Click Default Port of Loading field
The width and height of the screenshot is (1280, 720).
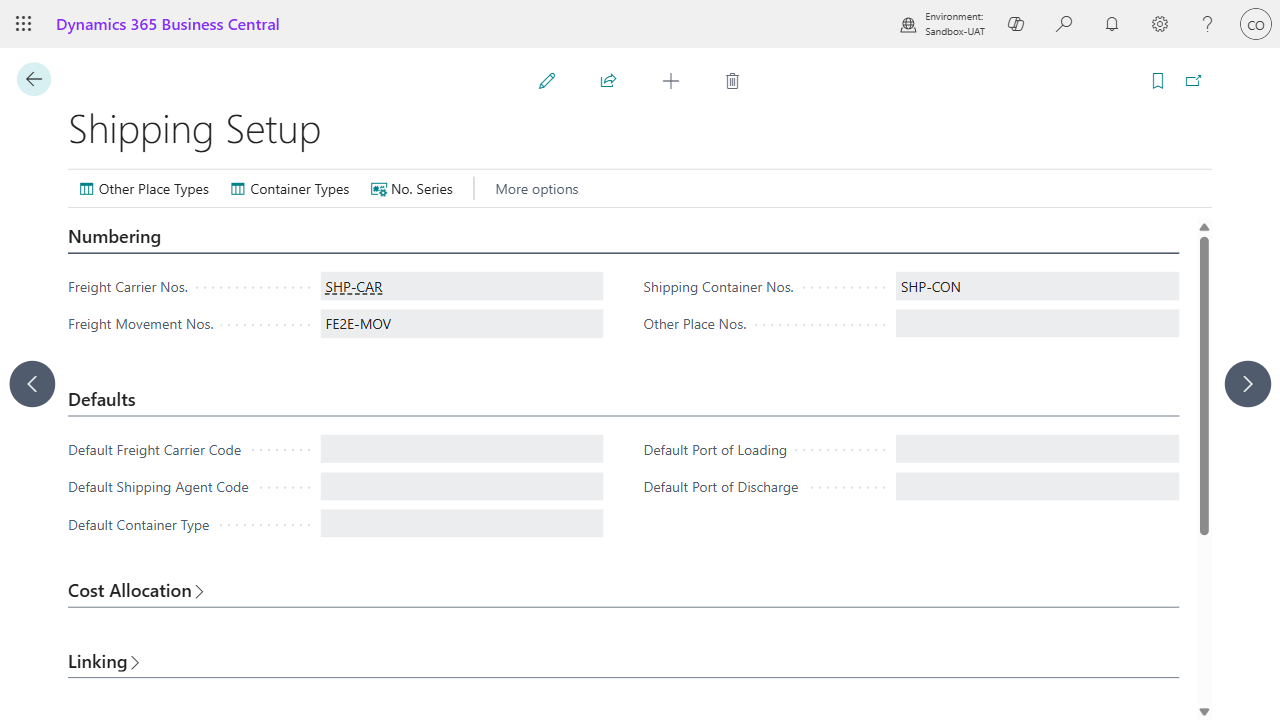point(1037,449)
